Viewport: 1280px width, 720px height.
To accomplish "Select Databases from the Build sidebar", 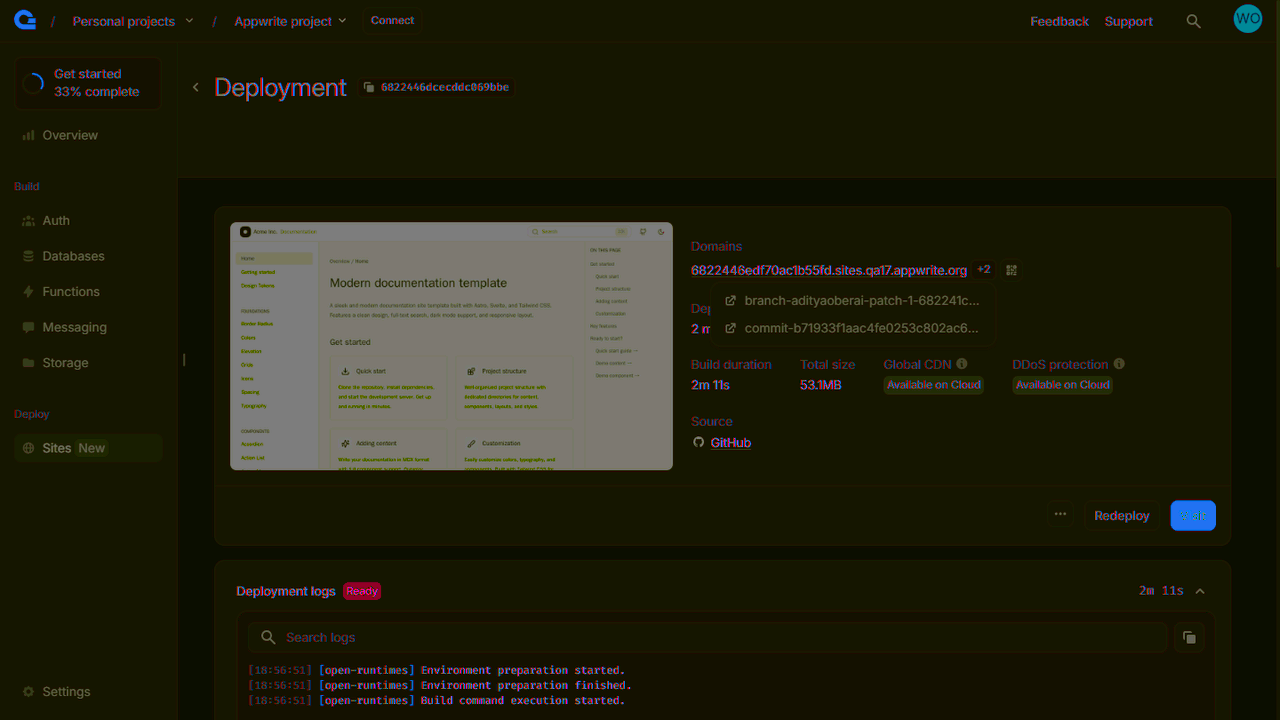I will click(72, 255).
